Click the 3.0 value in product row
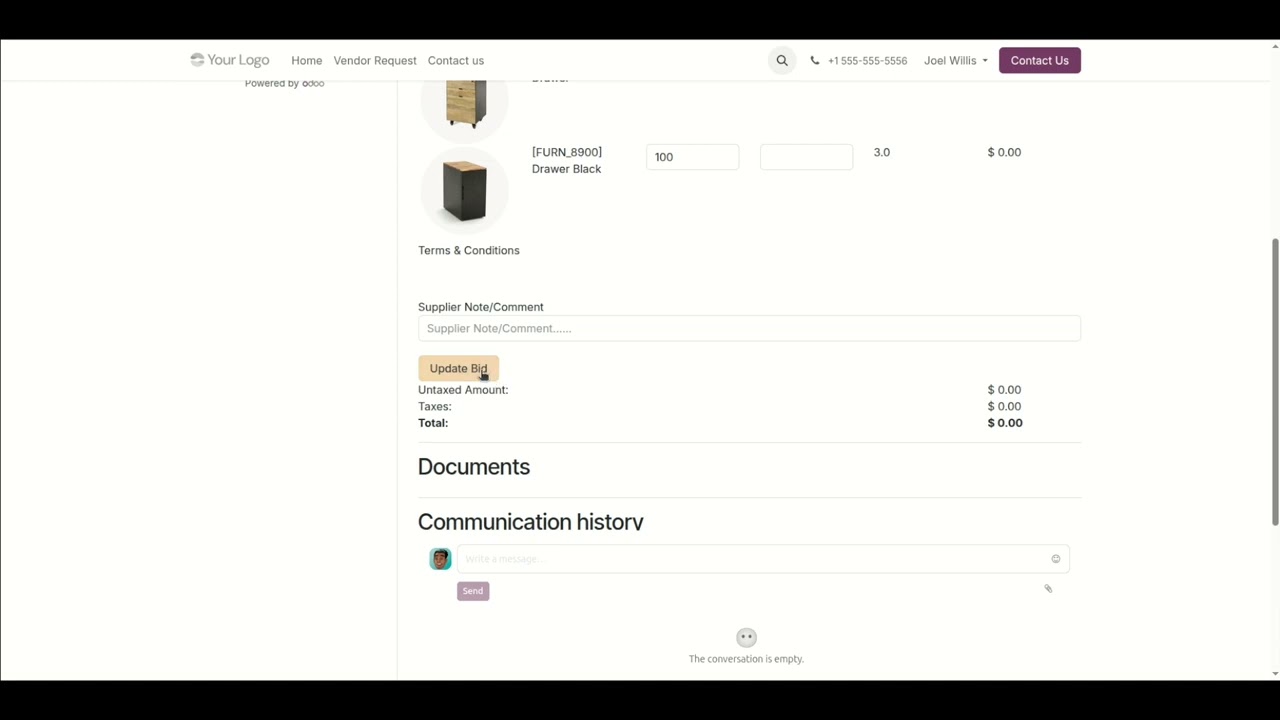 click(x=882, y=152)
